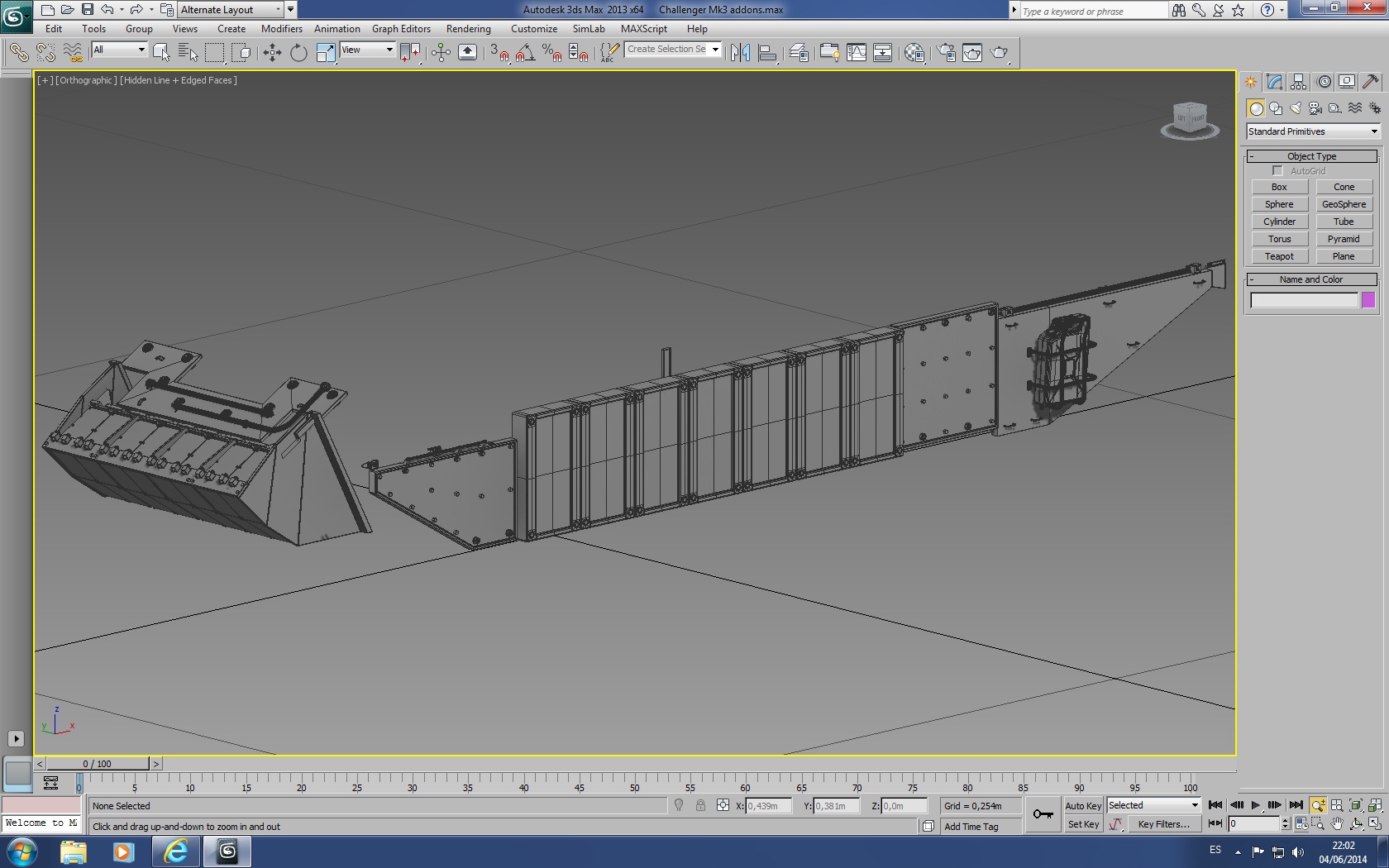Click the Teapot primitive button
Image resolution: width=1389 pixels, height=868 pixels.
[1279, 256]
